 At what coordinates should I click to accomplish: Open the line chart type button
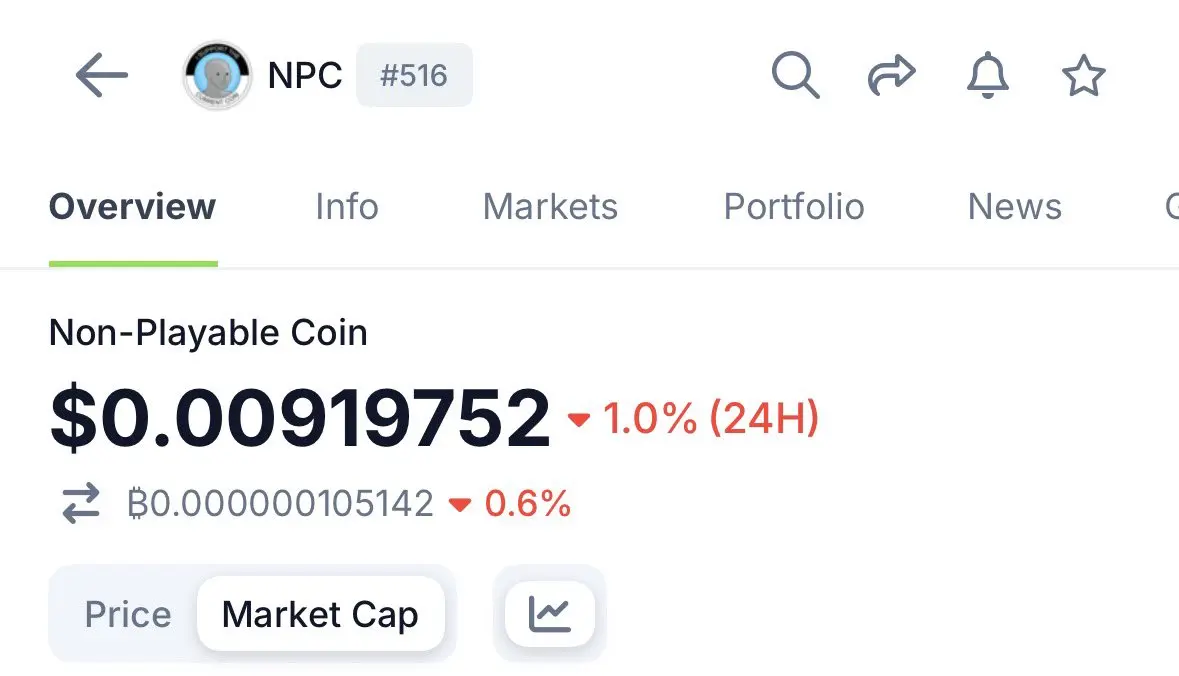tap(550, 614)
